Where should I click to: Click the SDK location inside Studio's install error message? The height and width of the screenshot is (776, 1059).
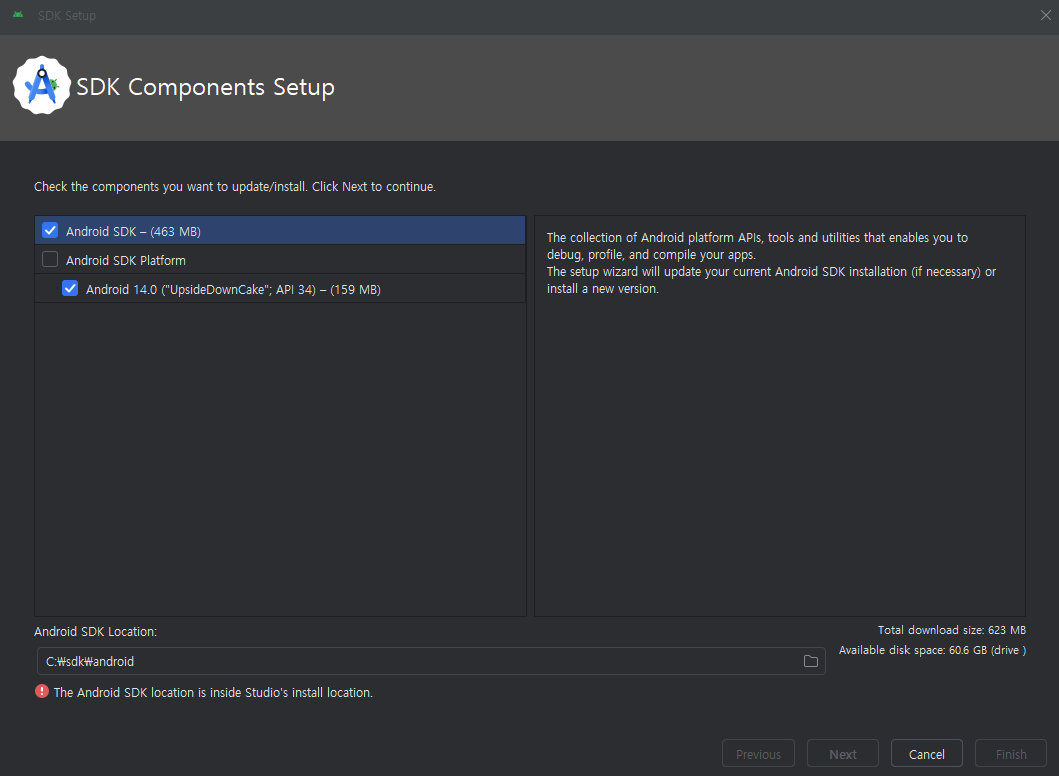click(213, 692)
